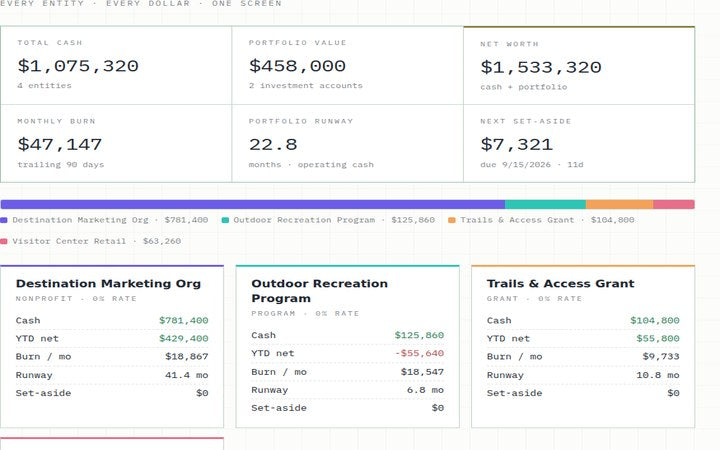
Task: Click Trails & Access Grant runway 10.8 mo
Action: (x=658, y=375)
